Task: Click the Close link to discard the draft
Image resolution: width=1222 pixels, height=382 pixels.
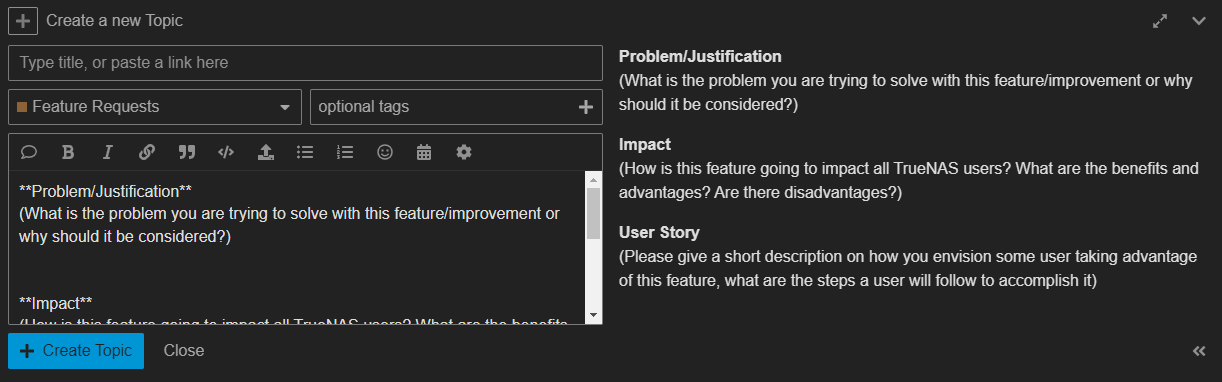Action: (184, 350)
